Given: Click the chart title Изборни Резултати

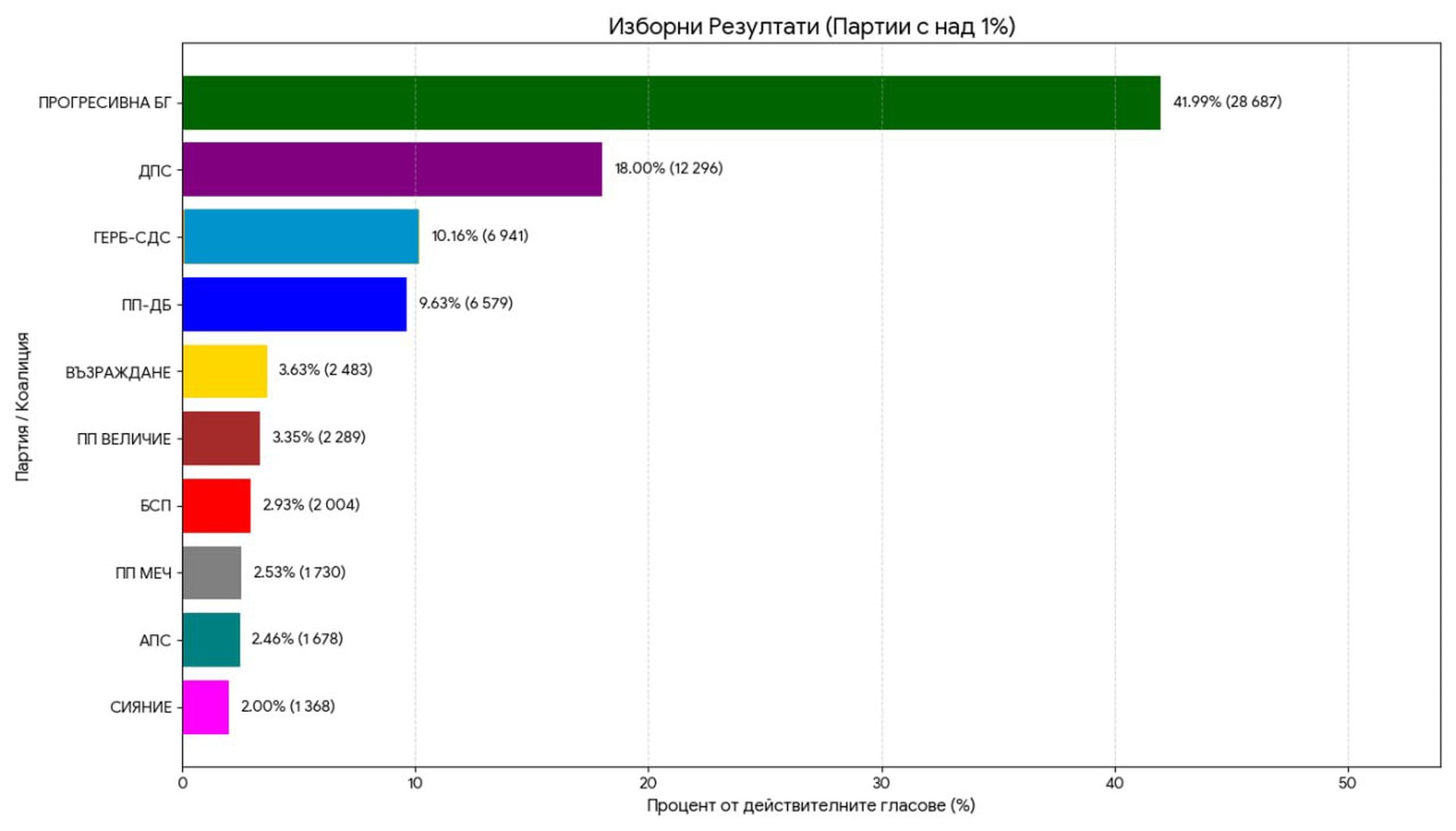Looking at the screenshot, I should (x=811, y=27).
